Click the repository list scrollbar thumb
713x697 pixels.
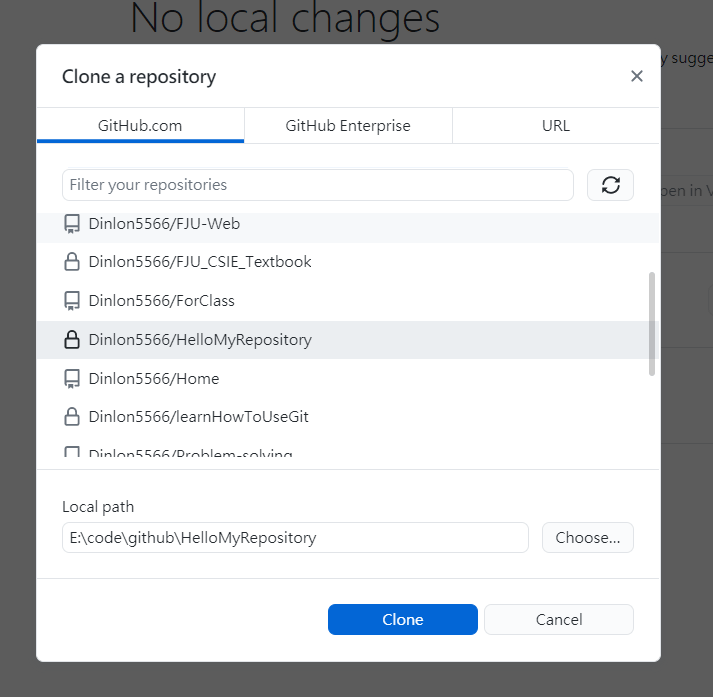[653, 322]
